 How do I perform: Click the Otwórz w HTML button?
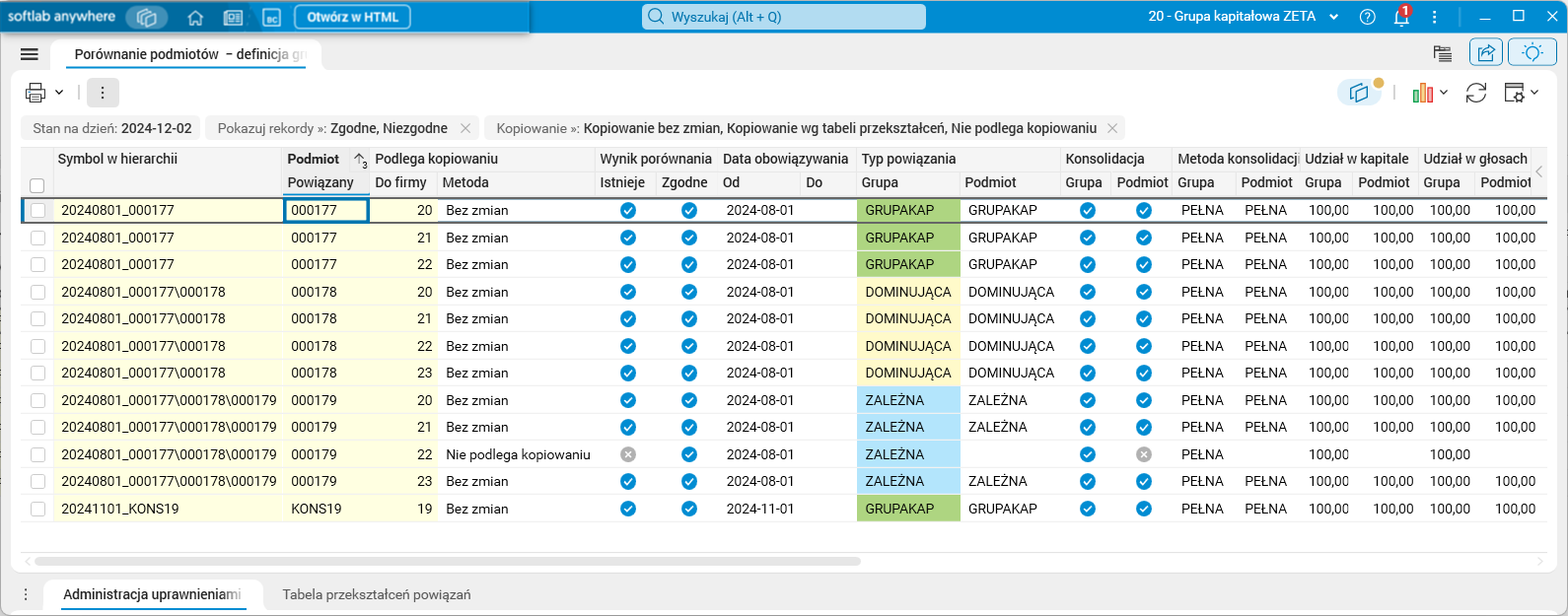352,17
